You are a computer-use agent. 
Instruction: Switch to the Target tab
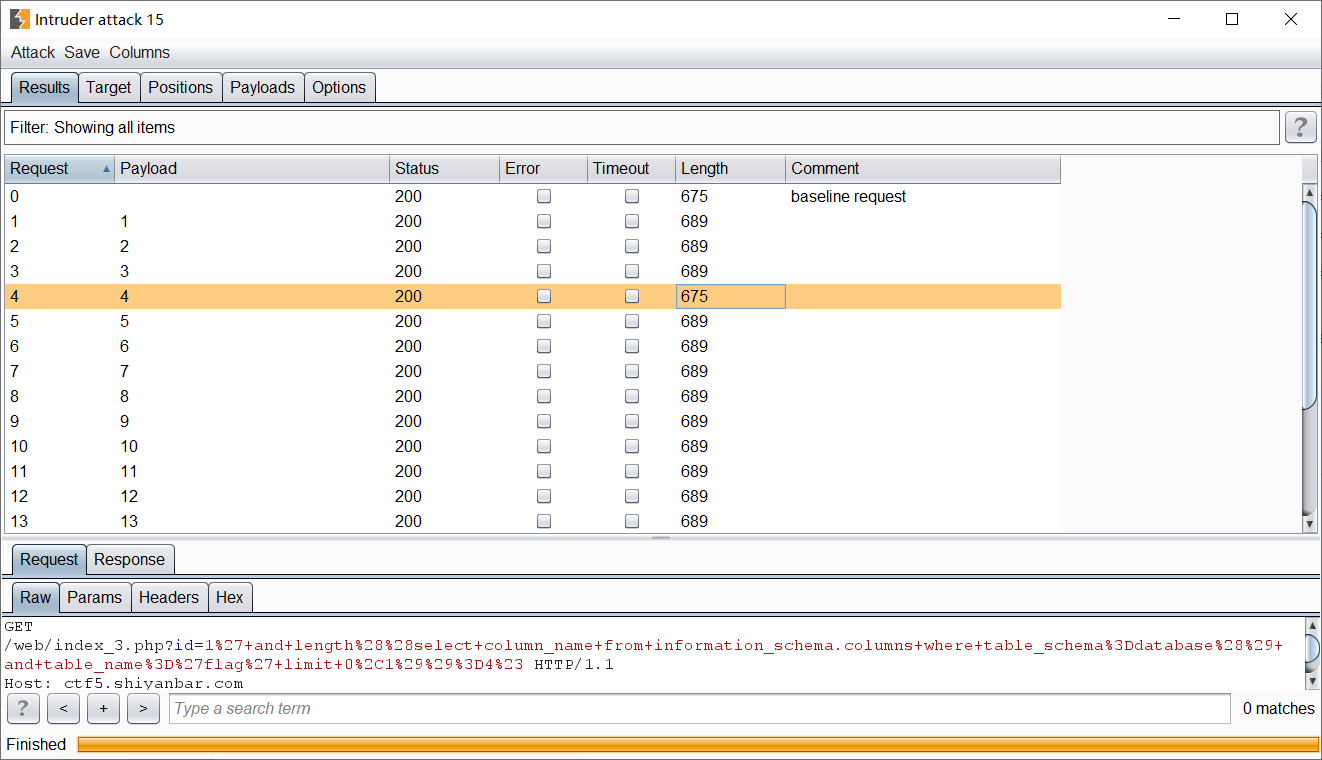coord(109,87)
